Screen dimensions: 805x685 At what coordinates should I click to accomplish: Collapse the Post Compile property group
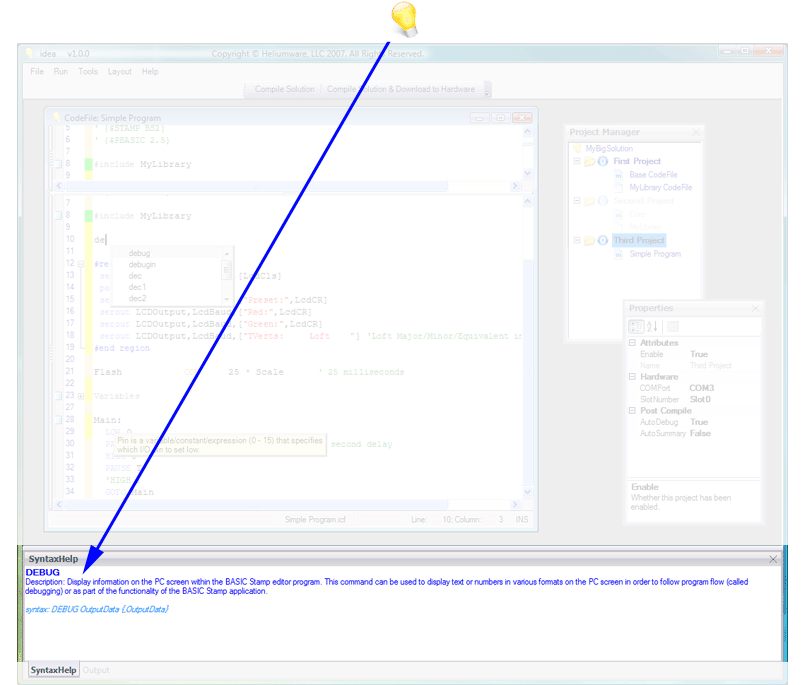point(632,411)
